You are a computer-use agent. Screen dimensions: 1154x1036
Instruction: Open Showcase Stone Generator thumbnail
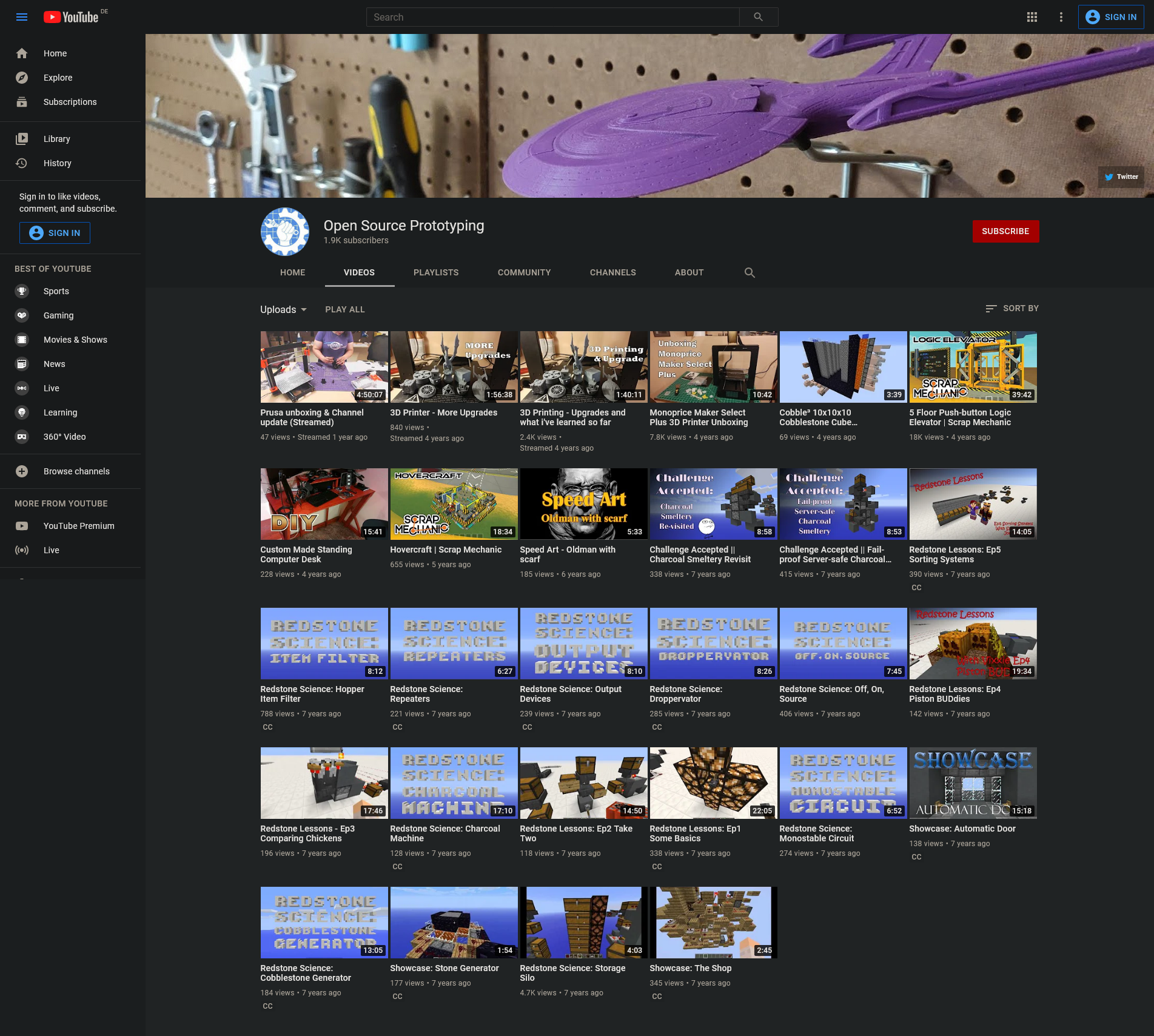click(454, 923)
